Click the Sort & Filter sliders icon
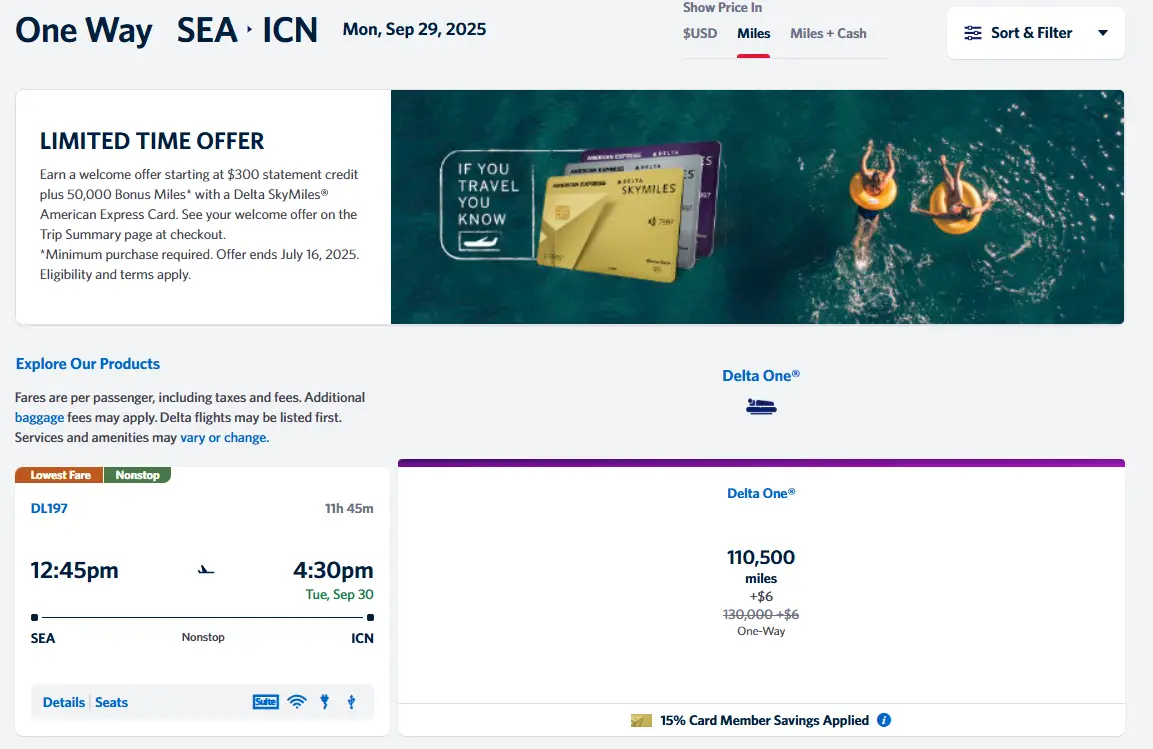The image size is (1153, 749). (x=973, y=33)
